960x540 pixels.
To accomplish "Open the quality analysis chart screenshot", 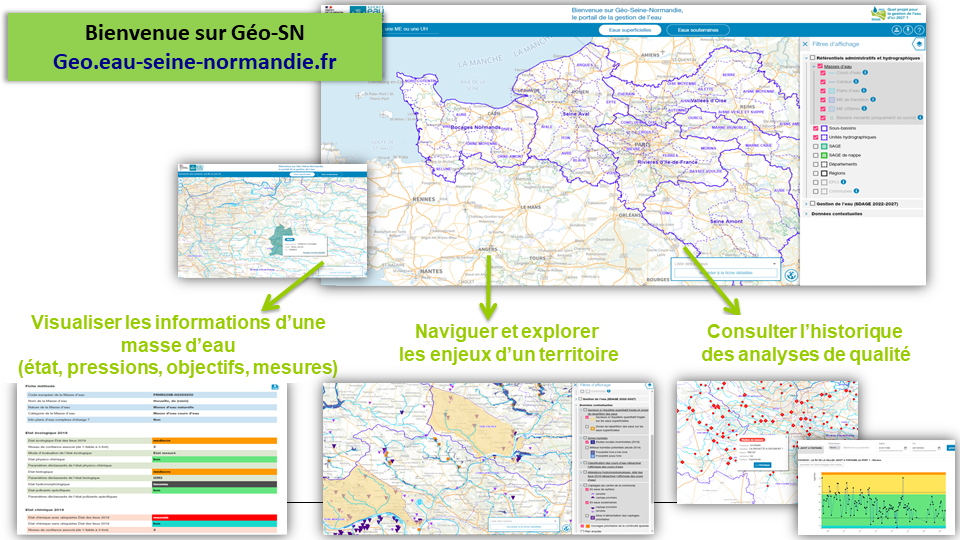I will [x=877, y=487].
